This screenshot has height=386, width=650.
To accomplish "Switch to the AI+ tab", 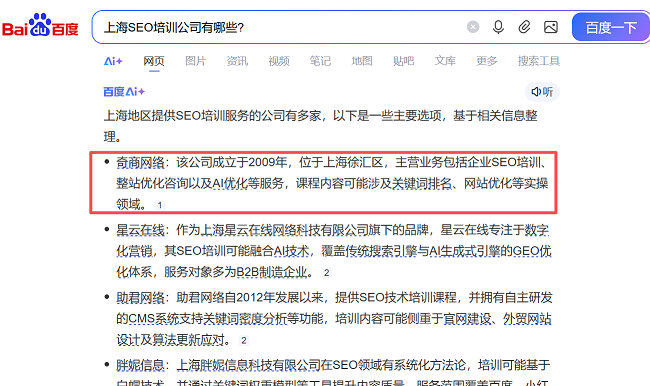I will point(113,61).
